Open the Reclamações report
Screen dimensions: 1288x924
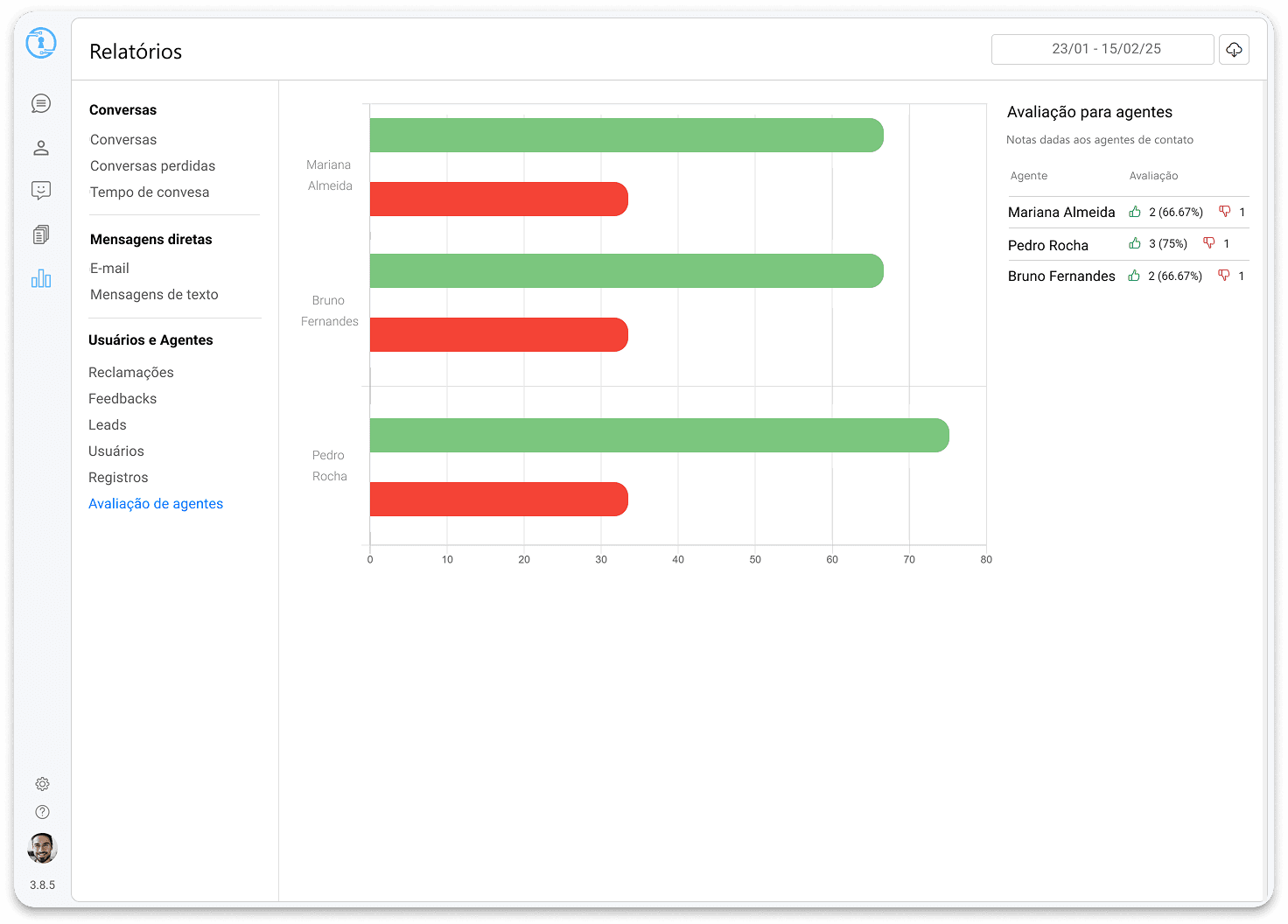tap(131, 373)
